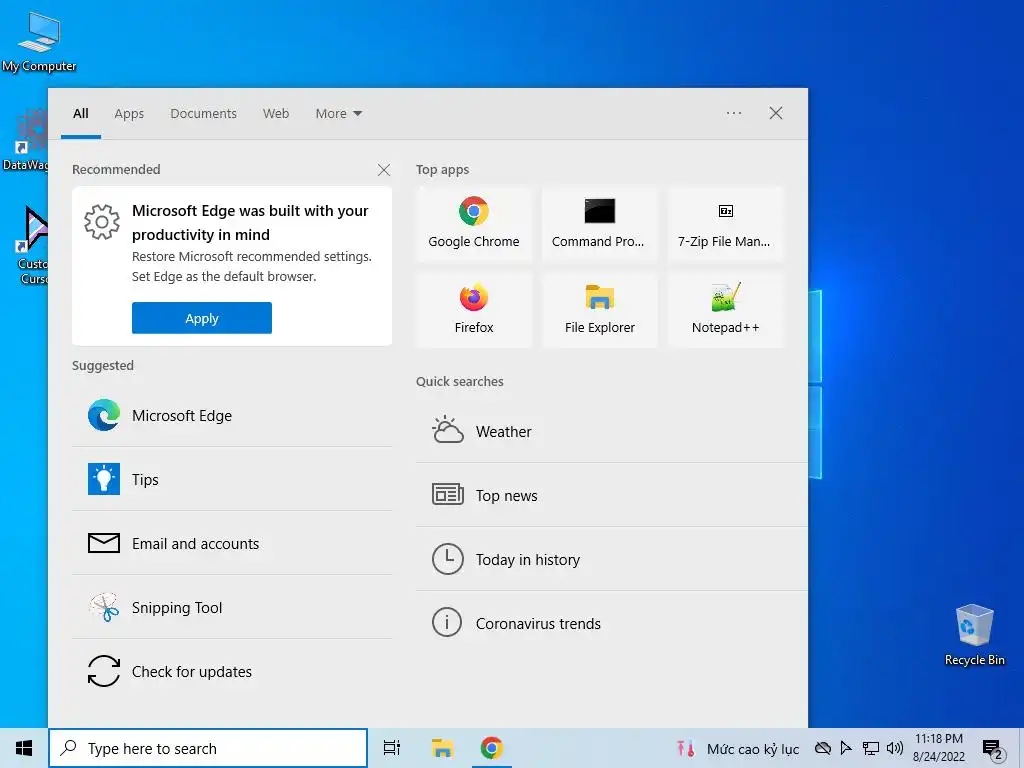Select Check for updates suggestion
This screenshot has width=1024, height=768.
click(x=232, y=671)
